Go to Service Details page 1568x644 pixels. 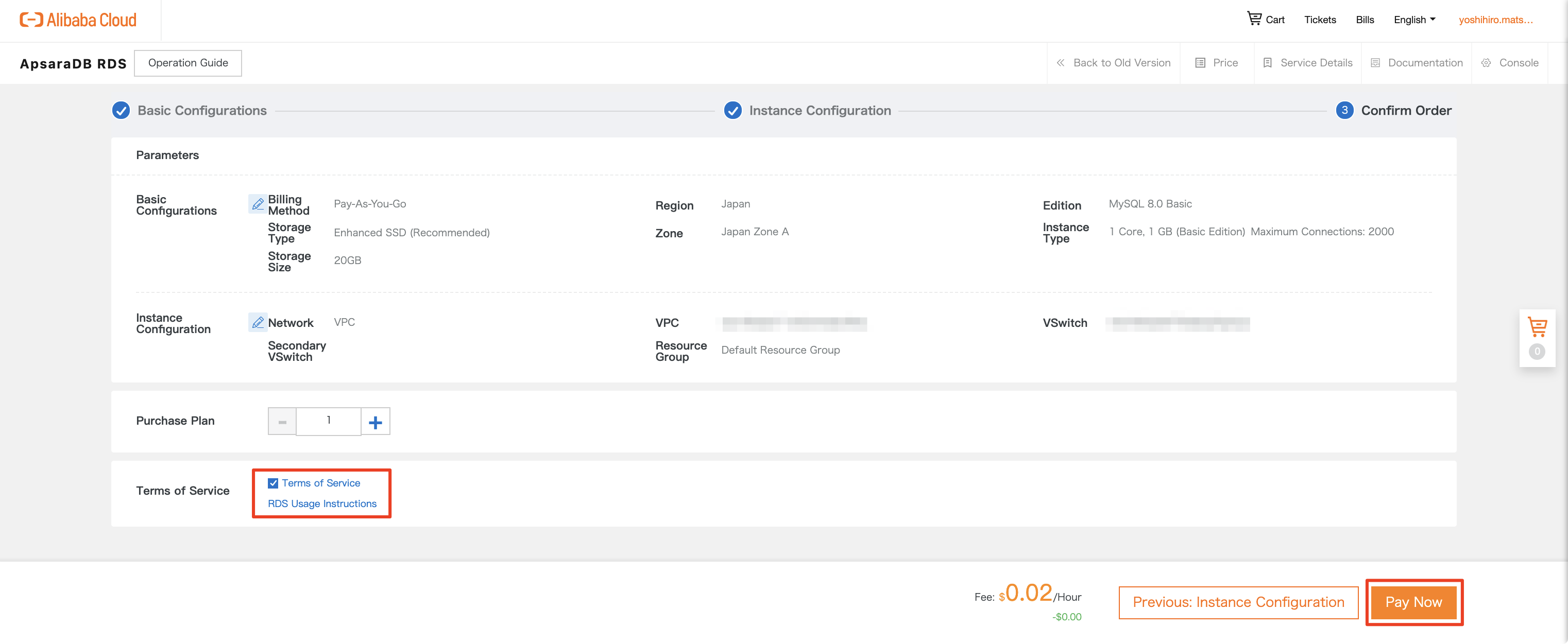1316,63
